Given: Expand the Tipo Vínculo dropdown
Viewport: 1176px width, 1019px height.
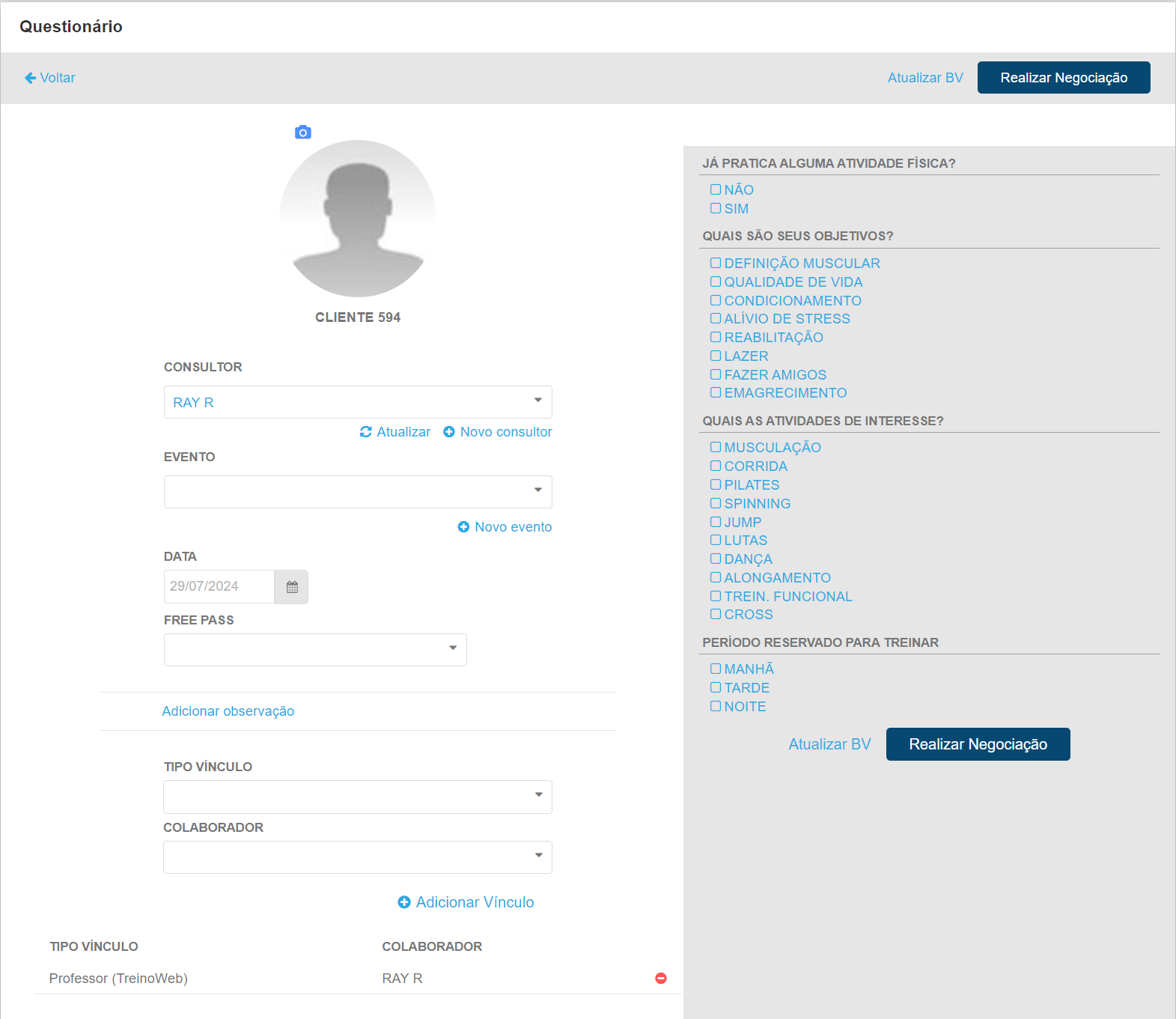Looking at the screenshot, I should [x=358, y=797].
